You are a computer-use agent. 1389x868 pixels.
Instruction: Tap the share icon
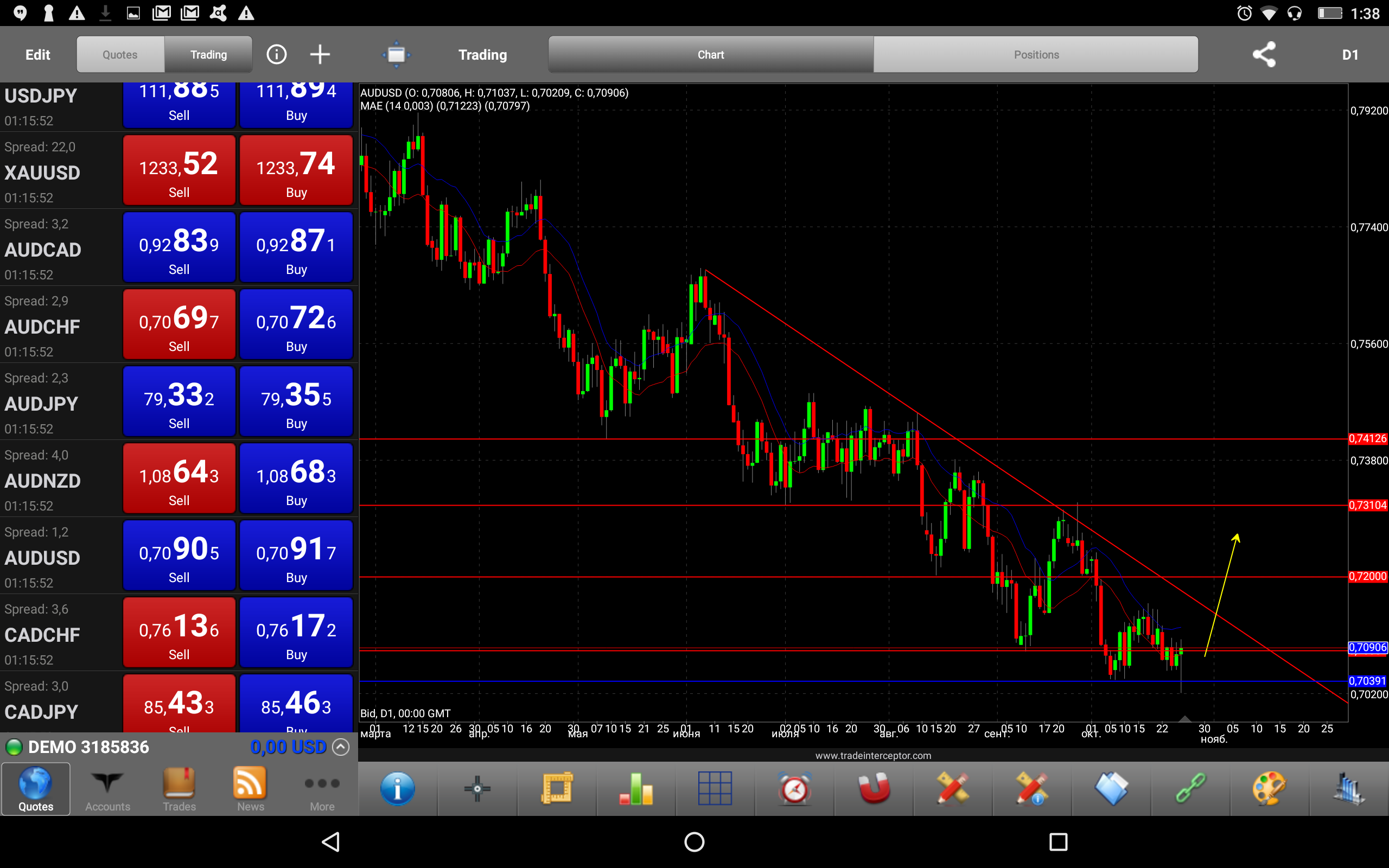tap(1264, 55)
